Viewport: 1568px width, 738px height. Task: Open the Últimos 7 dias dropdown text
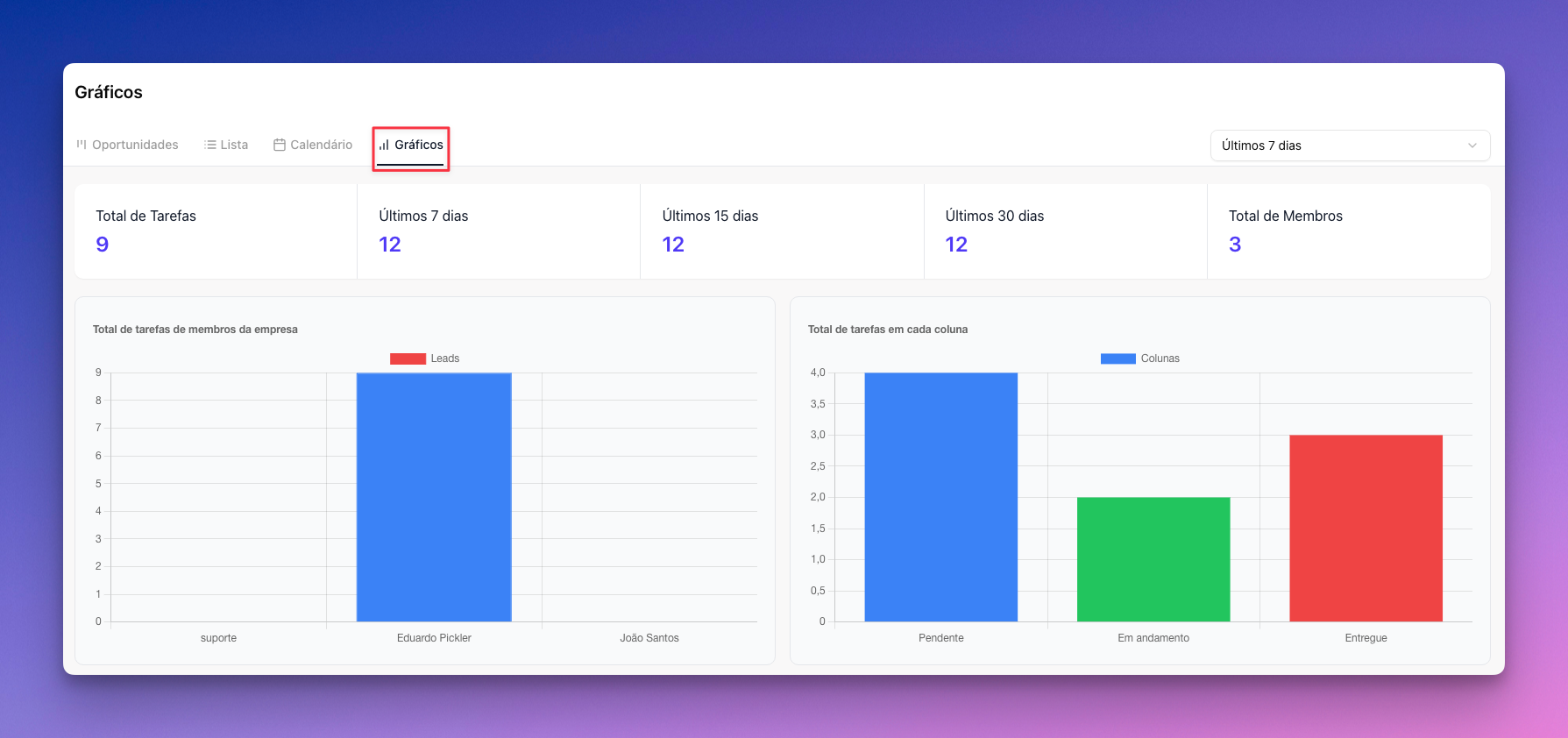click(x=1261, y=145)
